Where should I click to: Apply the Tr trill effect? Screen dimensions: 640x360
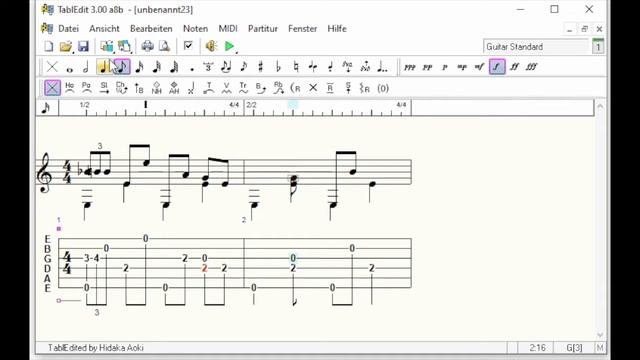[x=243, y=88]
